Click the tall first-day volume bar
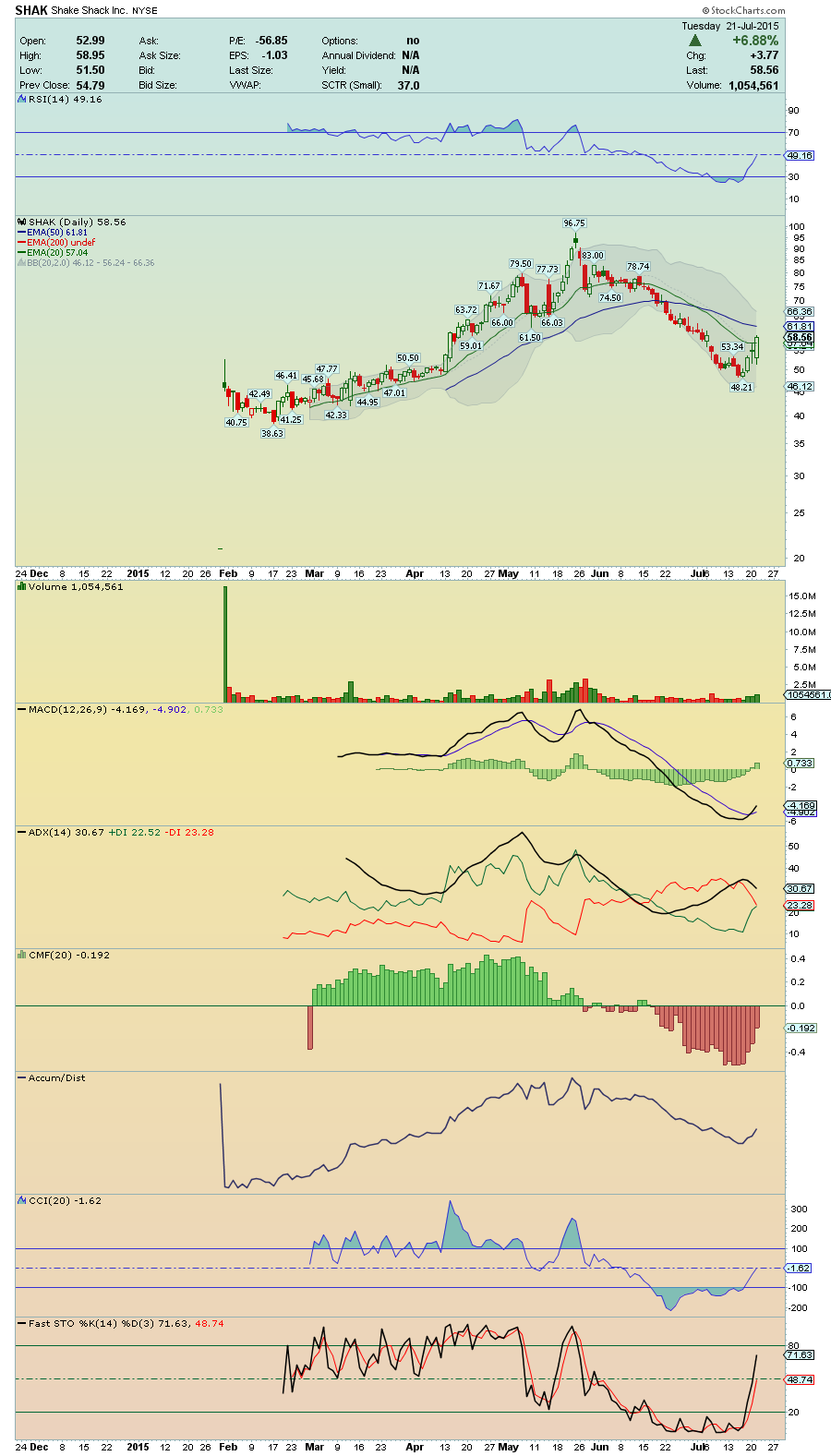The height and width of the screenshot is (1456, 831). (224, 644)
